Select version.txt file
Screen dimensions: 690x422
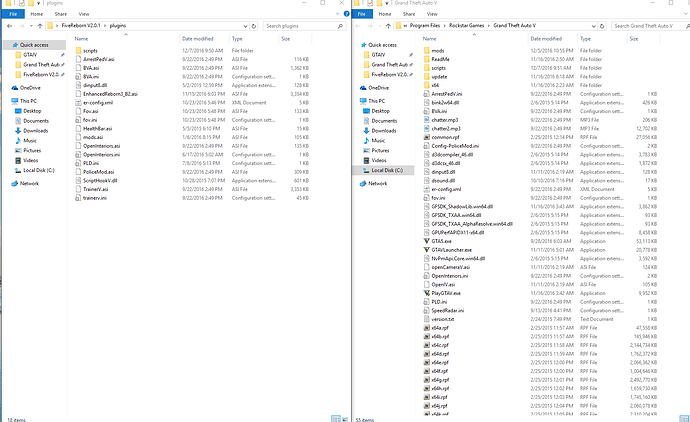(x=442, y=319)
